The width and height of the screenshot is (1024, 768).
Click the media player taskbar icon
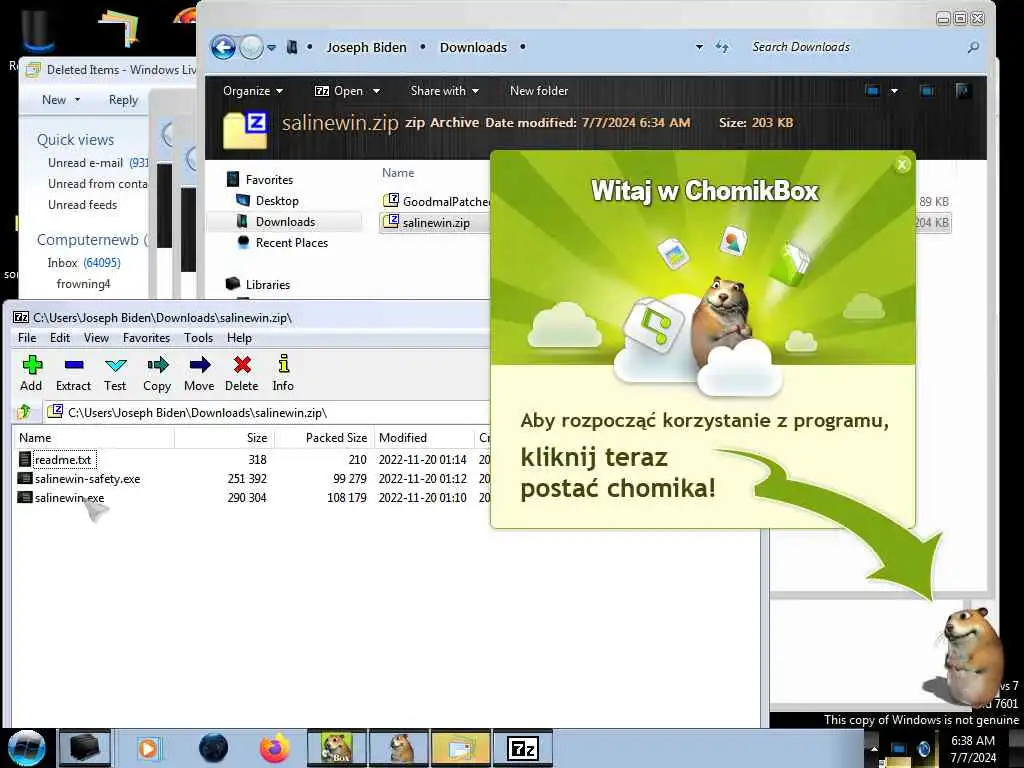(x=148, y=748)
